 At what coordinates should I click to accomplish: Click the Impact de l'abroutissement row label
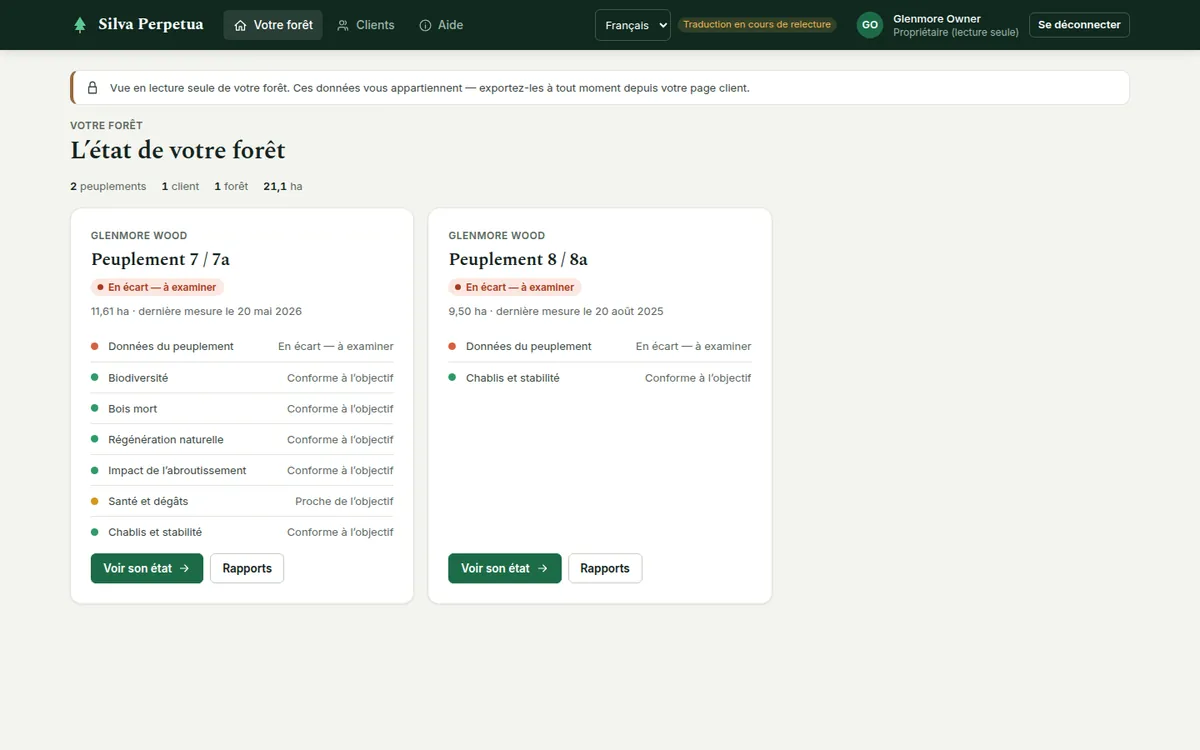(x=177, y=471)
